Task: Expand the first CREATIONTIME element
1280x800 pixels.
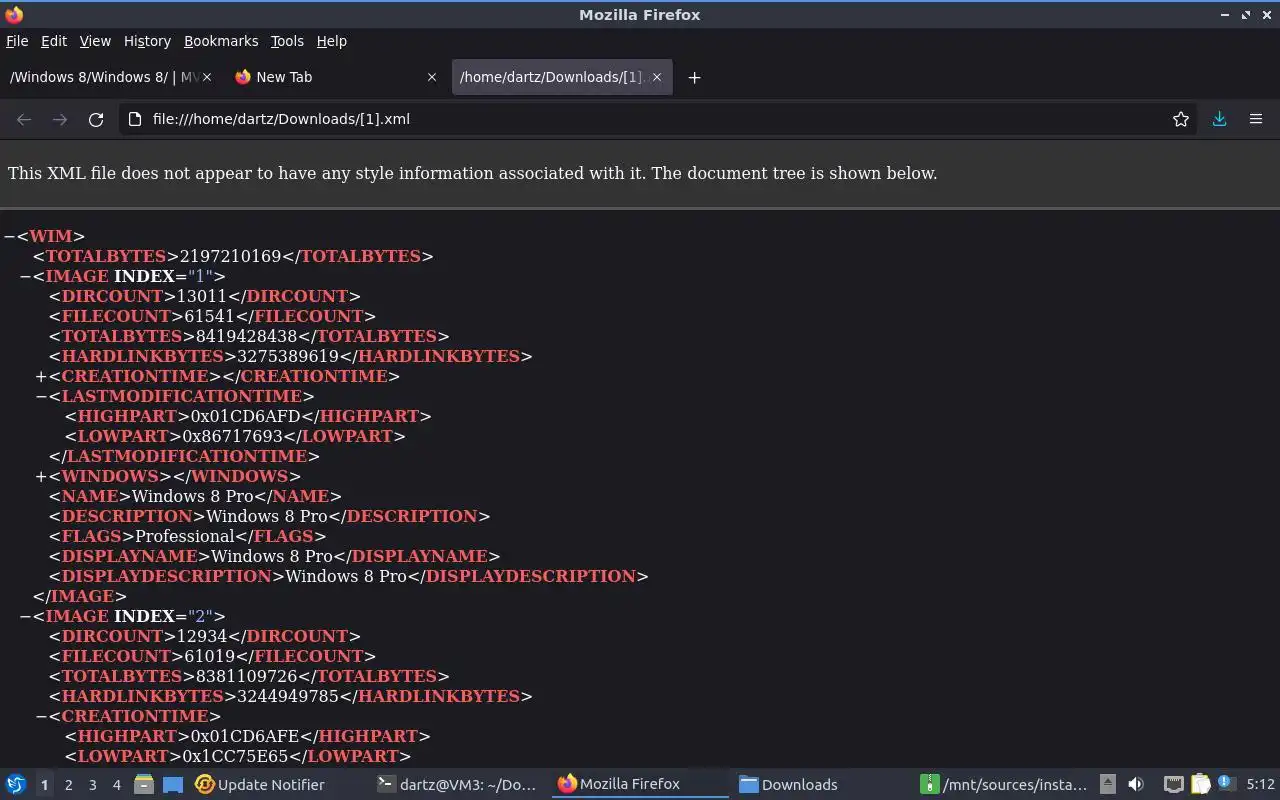Action: pos(42,376)
